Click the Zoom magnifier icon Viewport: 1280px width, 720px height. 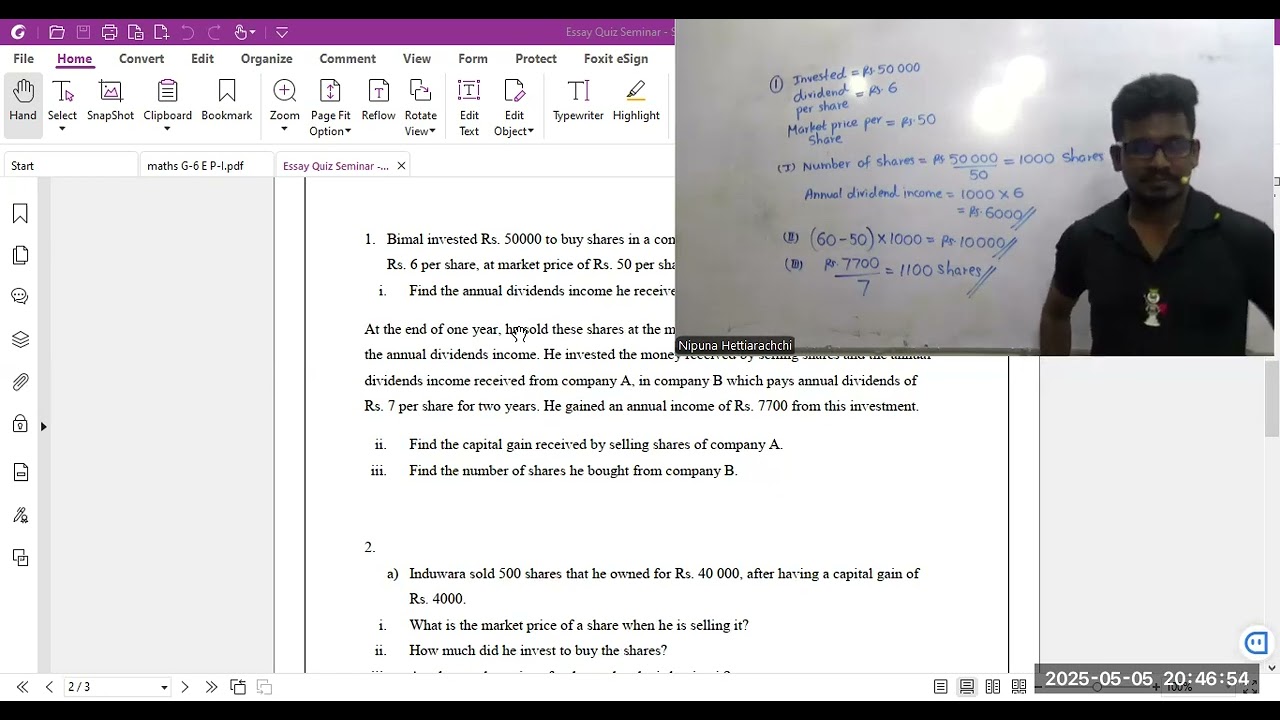click(284, 92)
